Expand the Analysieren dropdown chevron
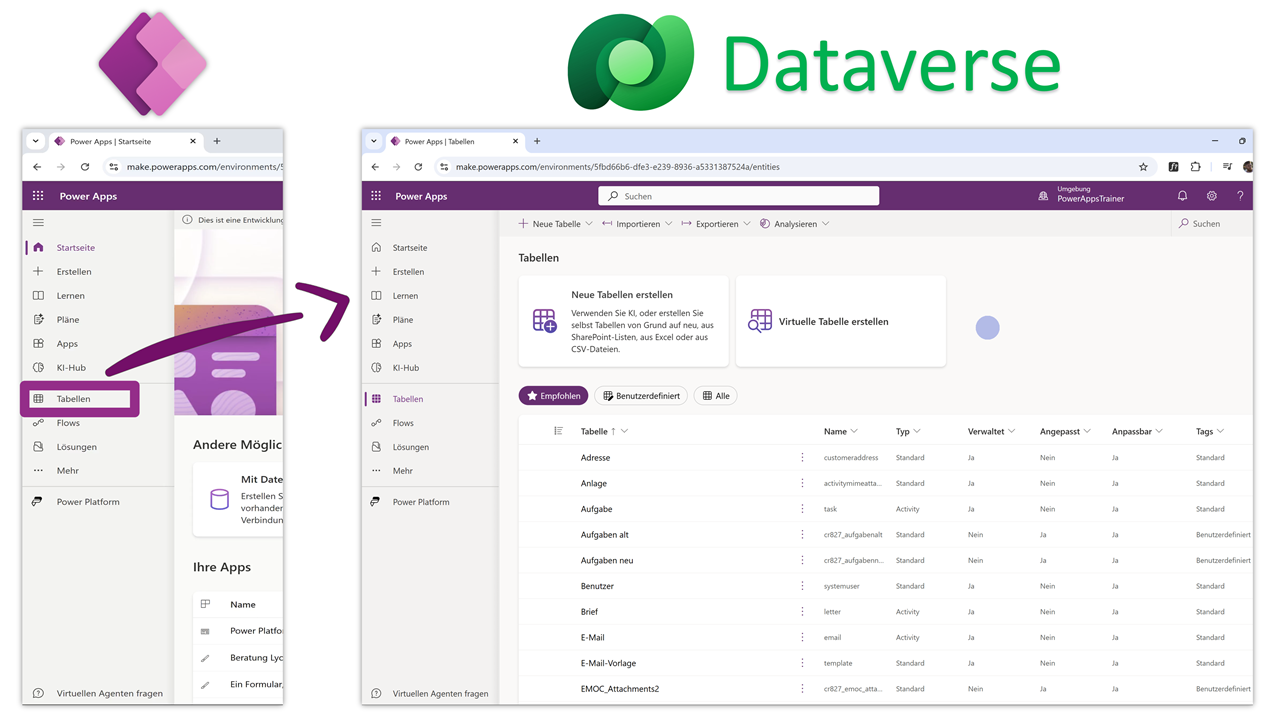This screenshot has width=1280, height=720. 825,224
